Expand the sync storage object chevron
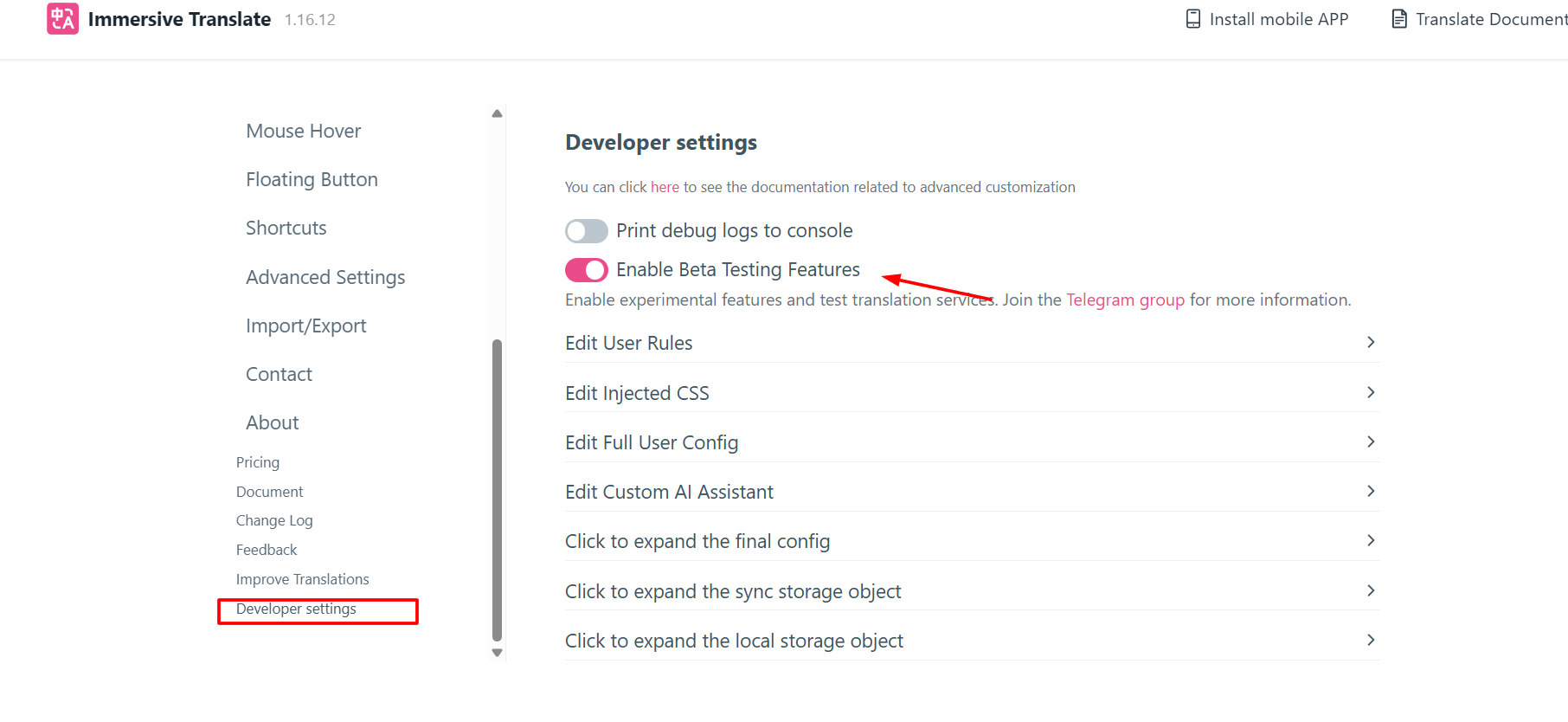The width and height of the screenshot is (1568, 722). [x=1371, y=590]
